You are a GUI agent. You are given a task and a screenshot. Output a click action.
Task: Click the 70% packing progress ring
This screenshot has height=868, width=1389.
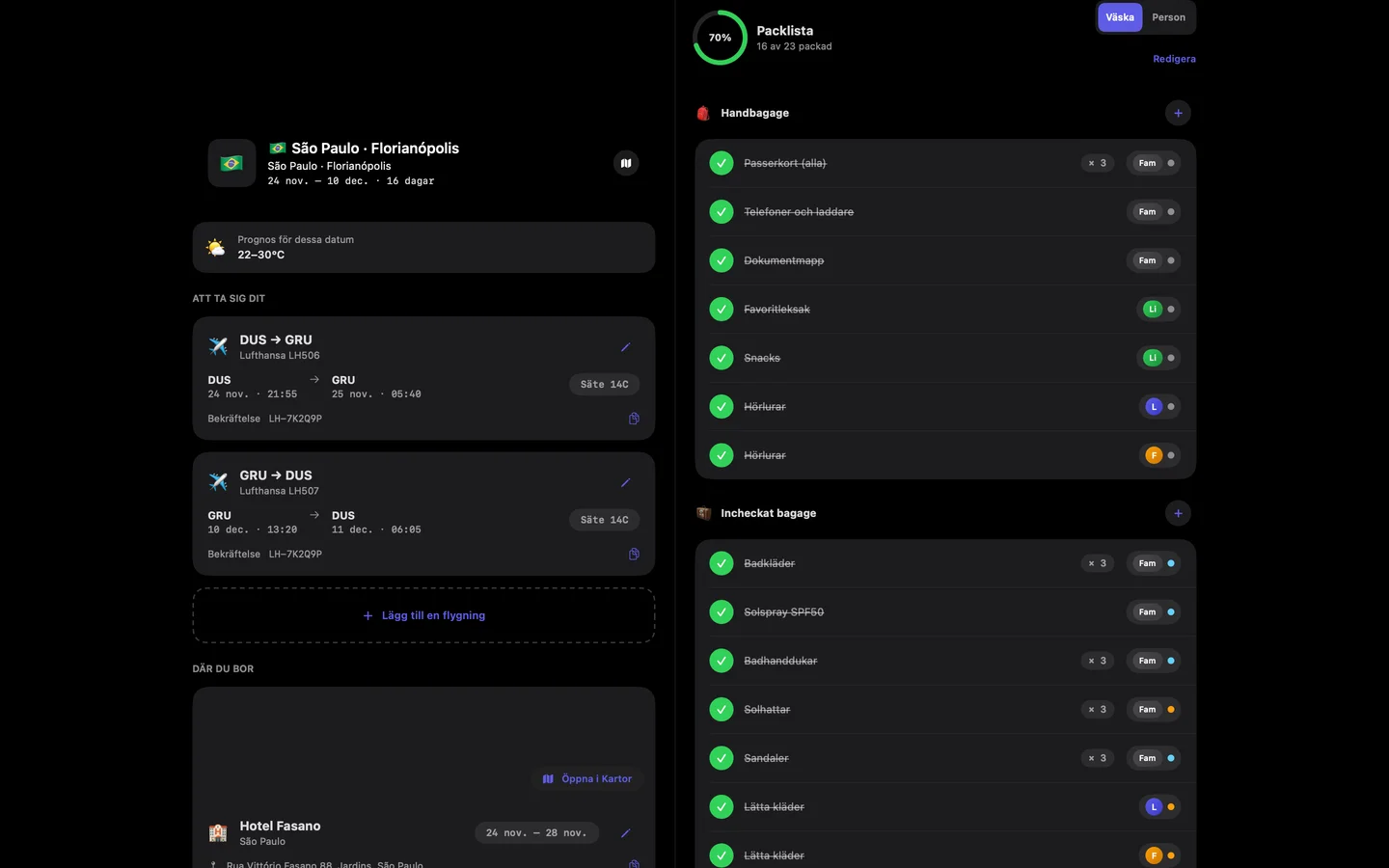(720, 38)
